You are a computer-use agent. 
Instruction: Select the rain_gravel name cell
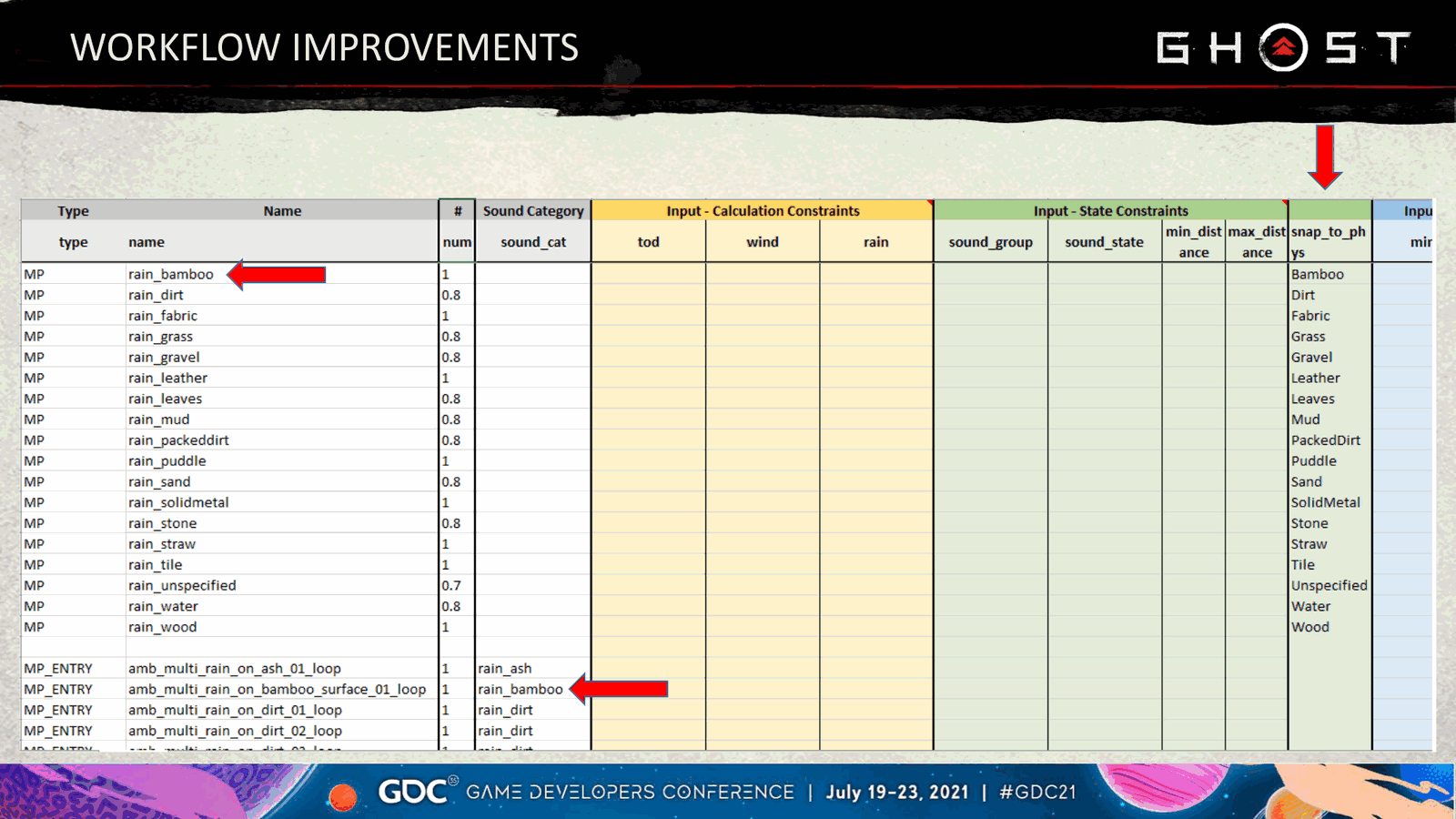pos(282,358)
